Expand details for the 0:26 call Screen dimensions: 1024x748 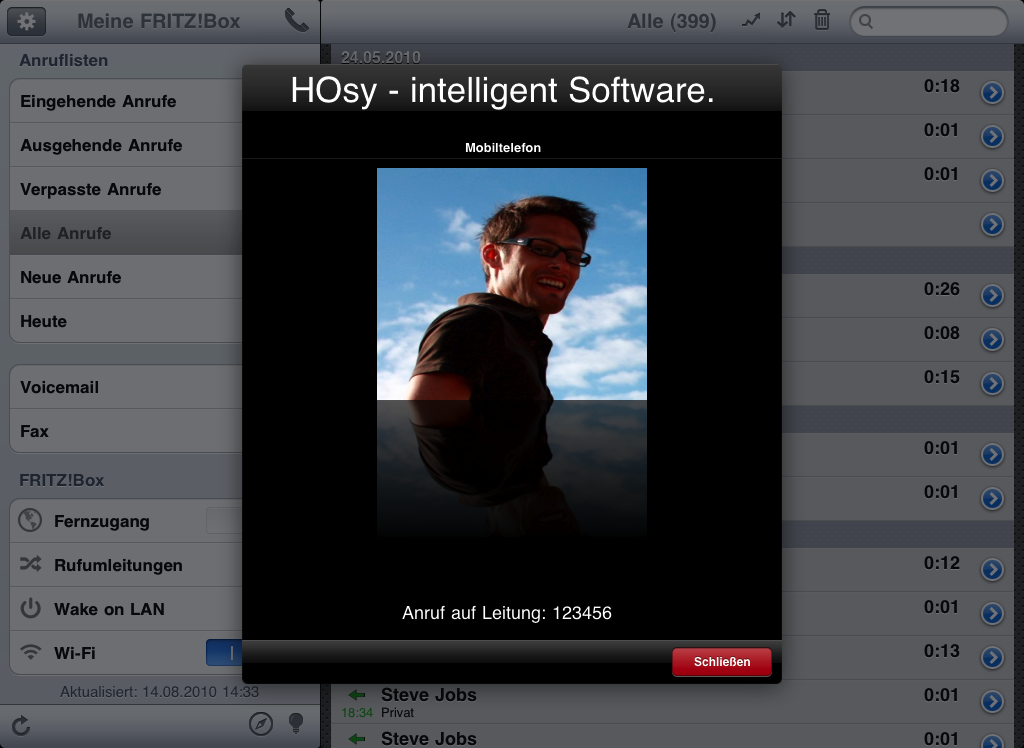tap(991, 296)
